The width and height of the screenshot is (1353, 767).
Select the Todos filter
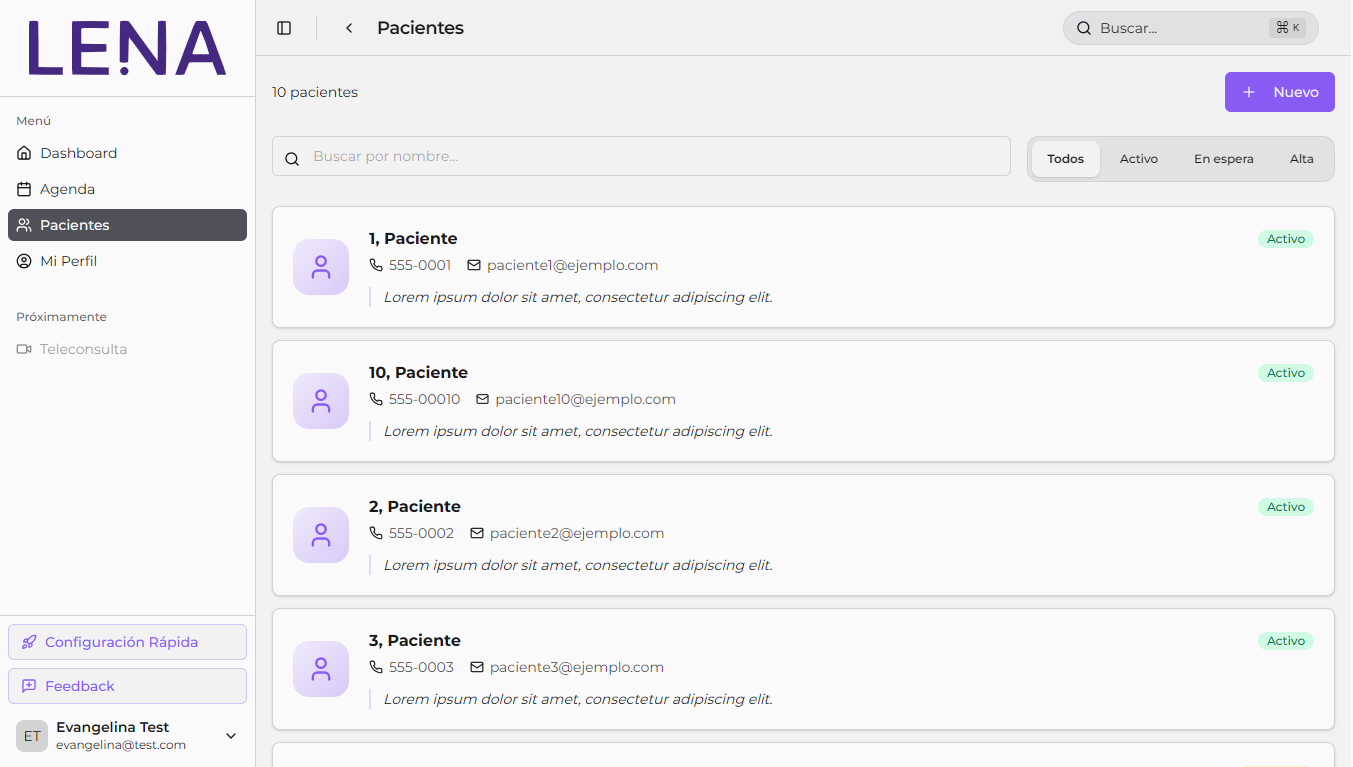1066,159
